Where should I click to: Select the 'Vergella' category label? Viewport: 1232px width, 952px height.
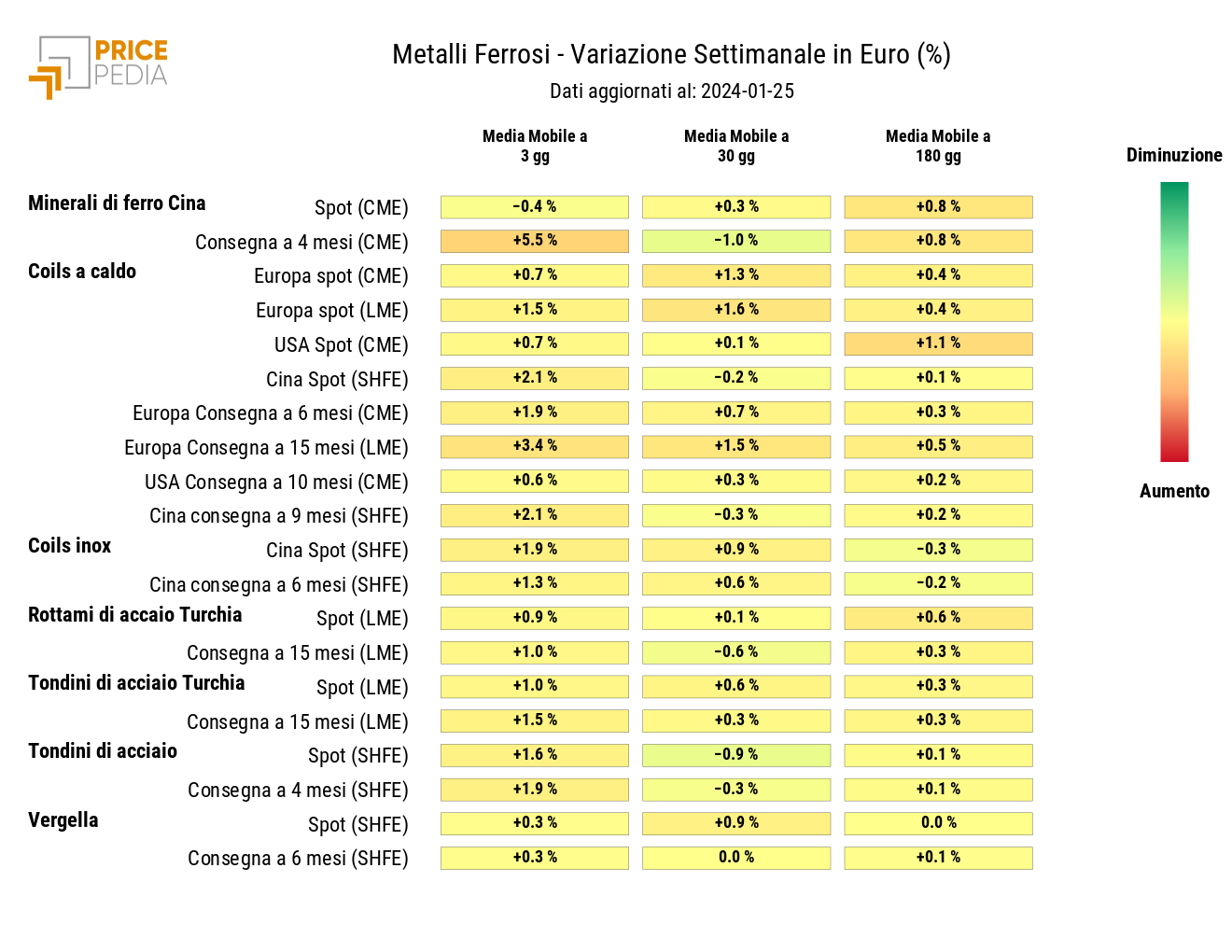63,820
